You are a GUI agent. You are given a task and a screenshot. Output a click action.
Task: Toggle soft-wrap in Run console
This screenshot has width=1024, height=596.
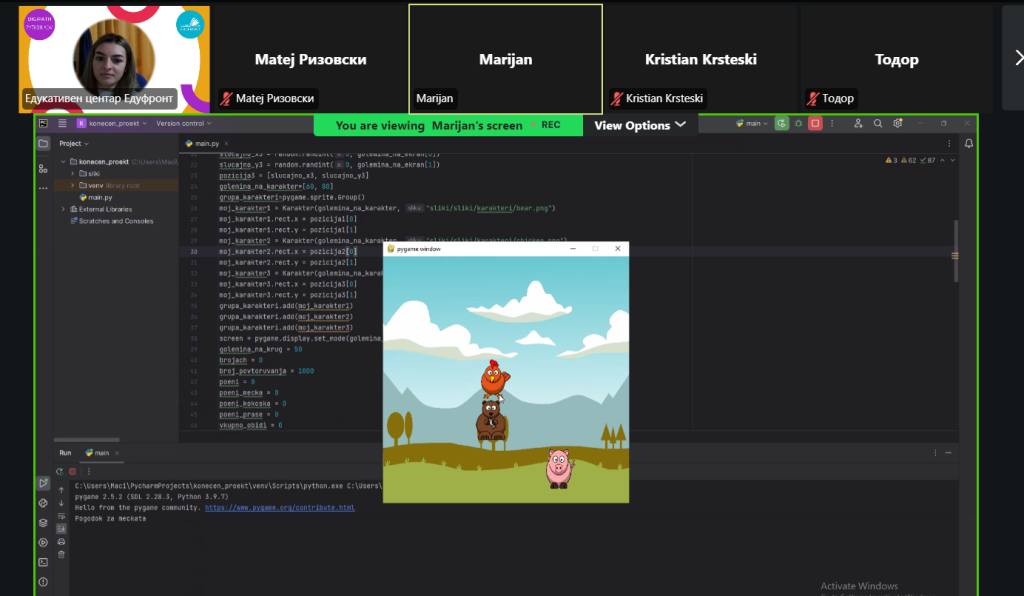pyautogui.click(x=62, y=515)
